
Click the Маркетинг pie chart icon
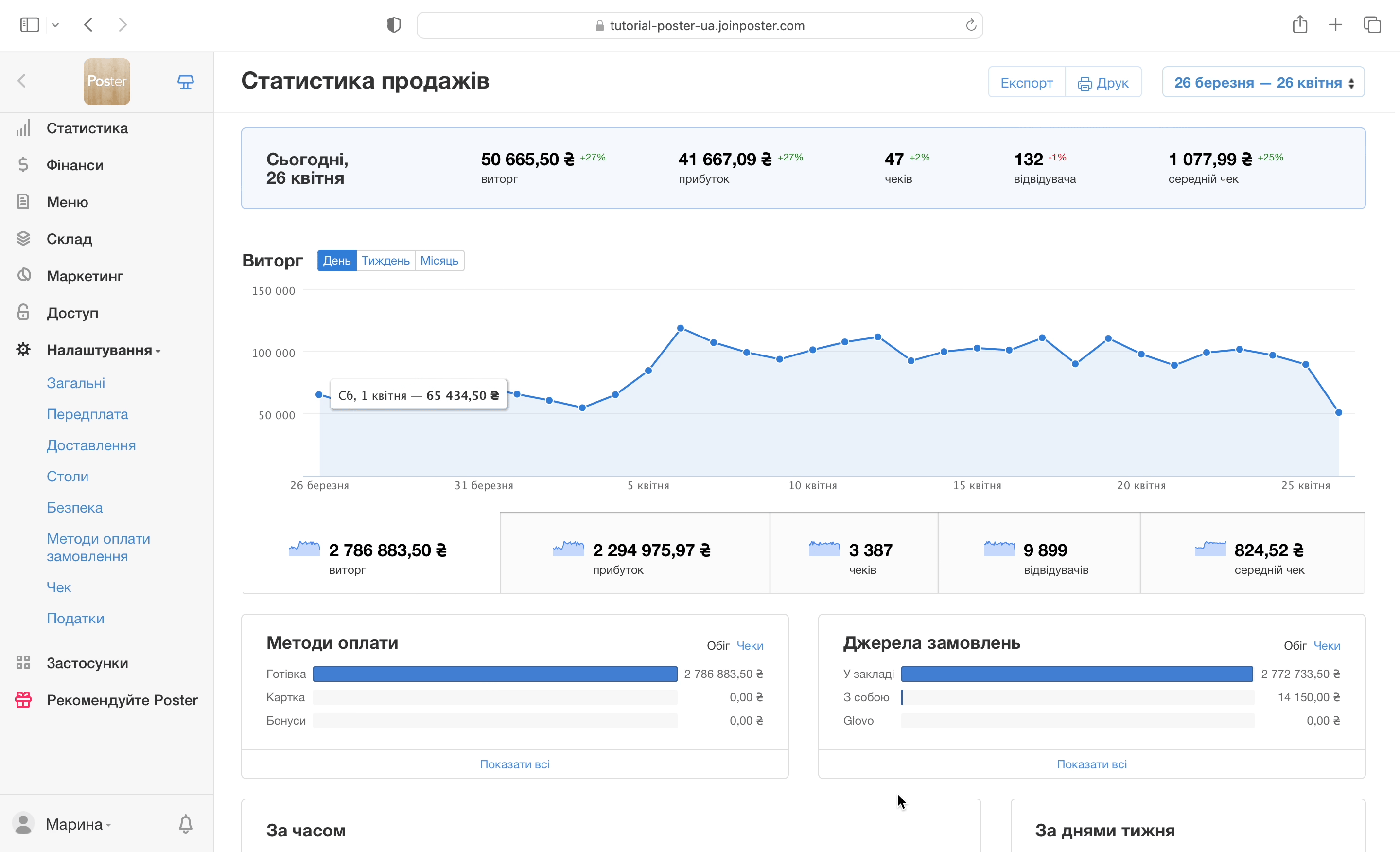pos(23,276)
